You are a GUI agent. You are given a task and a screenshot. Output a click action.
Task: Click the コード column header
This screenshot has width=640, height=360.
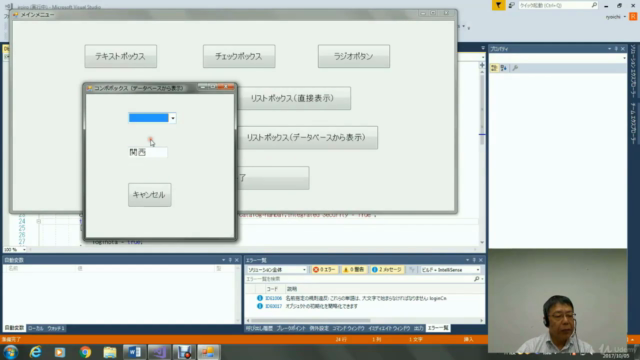point(272,289)
